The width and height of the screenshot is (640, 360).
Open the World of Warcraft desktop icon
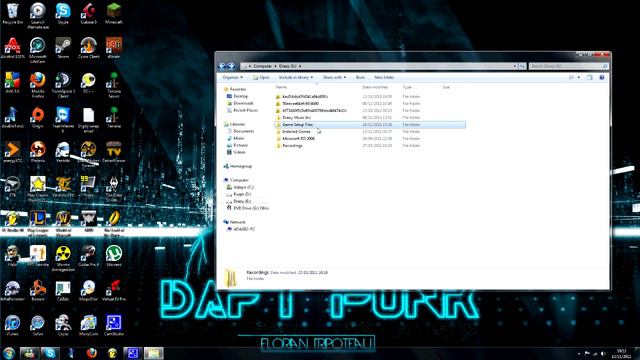63,223
